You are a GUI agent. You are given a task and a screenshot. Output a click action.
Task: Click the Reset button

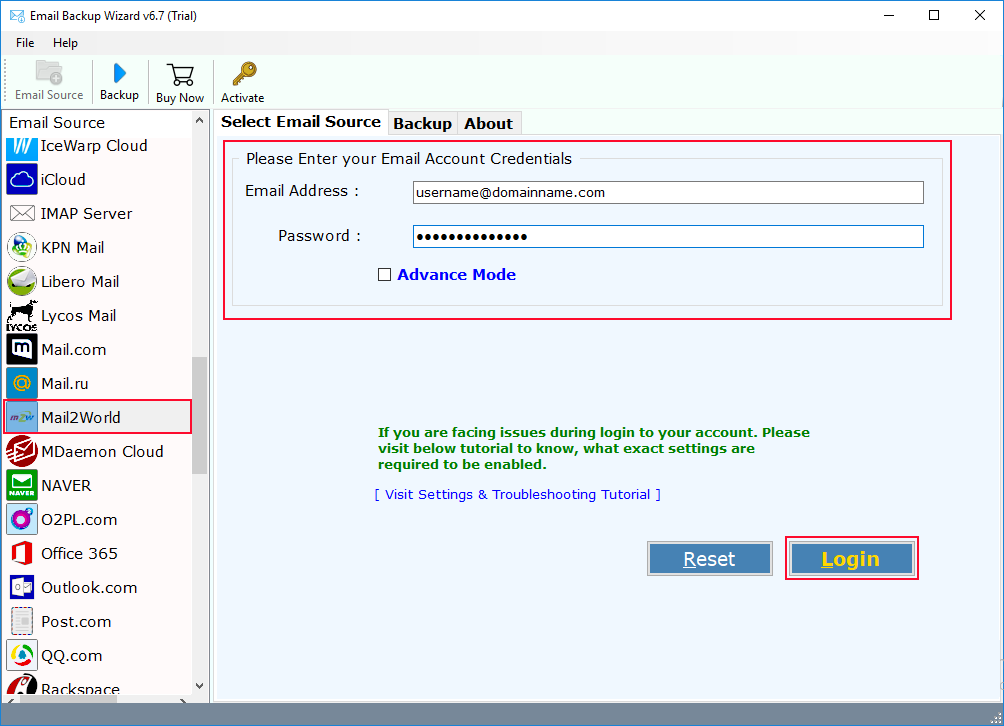(x=709, y=559)
